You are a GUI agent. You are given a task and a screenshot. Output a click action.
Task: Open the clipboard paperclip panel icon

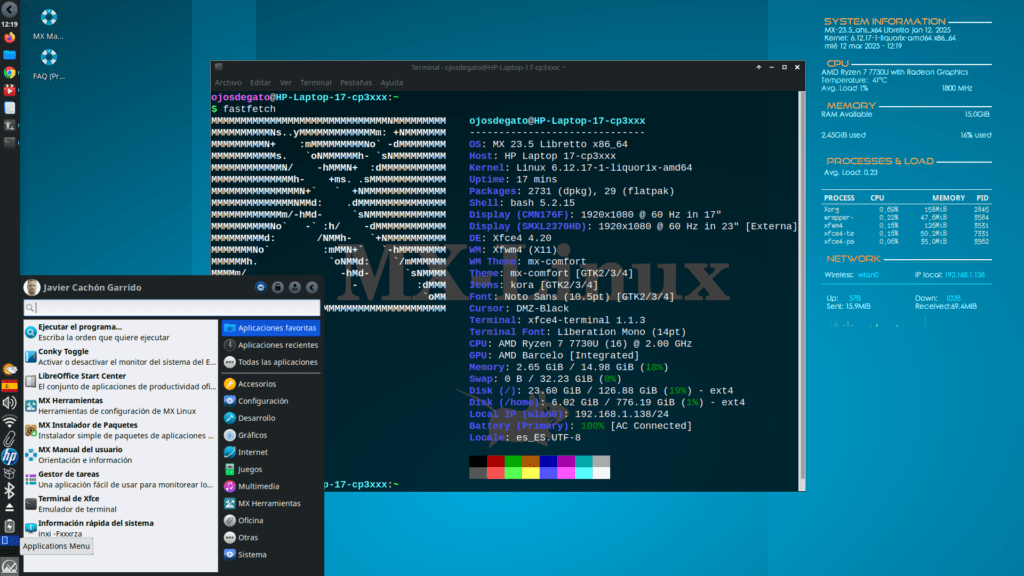9,438
